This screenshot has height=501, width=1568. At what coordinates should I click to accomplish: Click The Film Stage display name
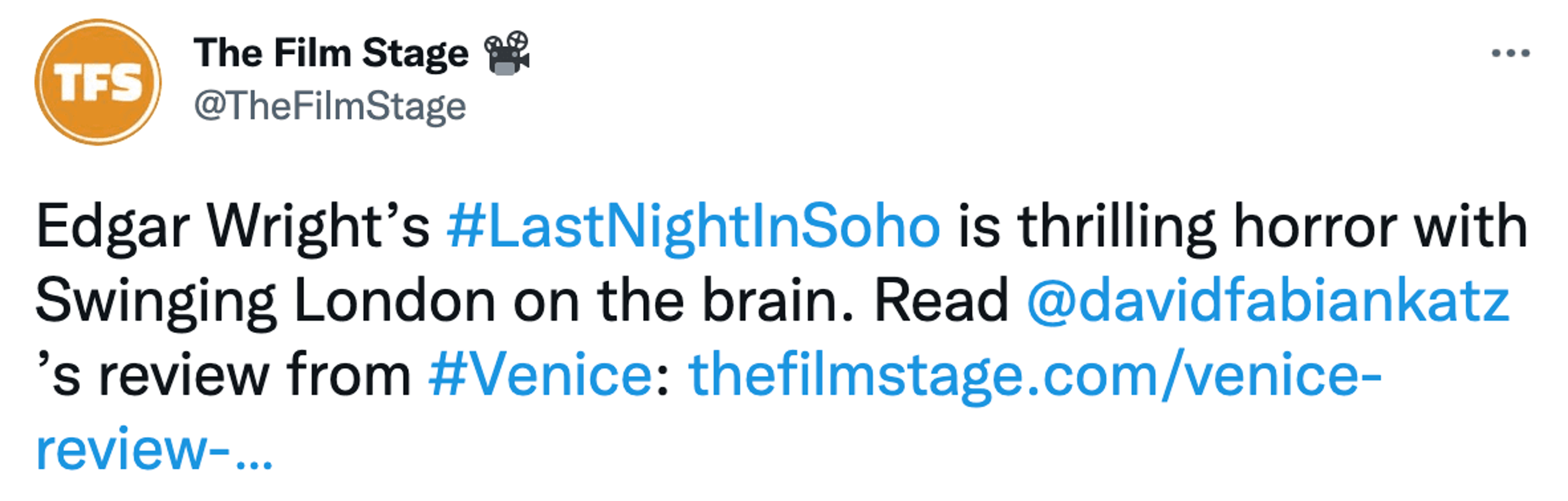click(x=330, y=53)
